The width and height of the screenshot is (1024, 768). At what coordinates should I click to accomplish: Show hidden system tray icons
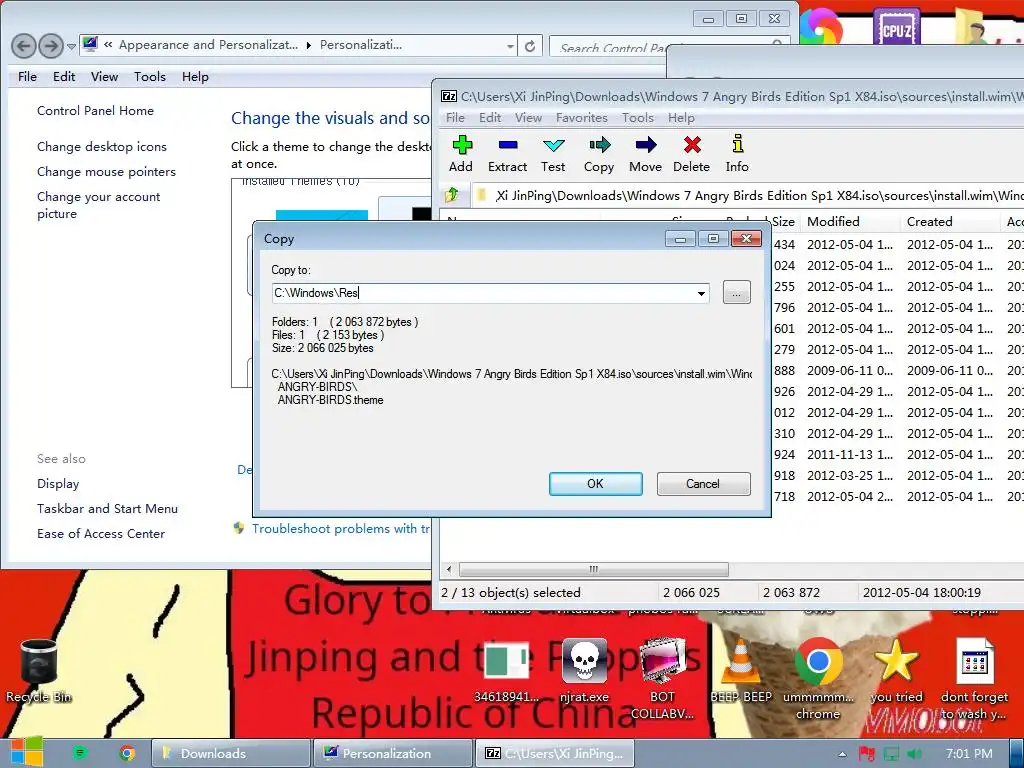pyautogui.click(x=842, y=754)
